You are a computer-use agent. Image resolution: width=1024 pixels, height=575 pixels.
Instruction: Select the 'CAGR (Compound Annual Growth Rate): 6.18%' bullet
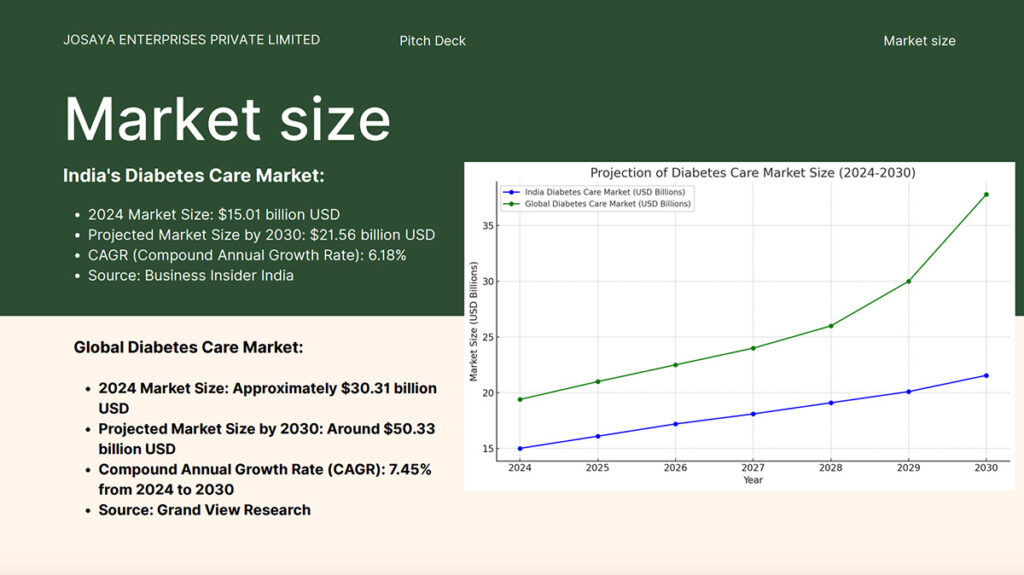(247, 255)
